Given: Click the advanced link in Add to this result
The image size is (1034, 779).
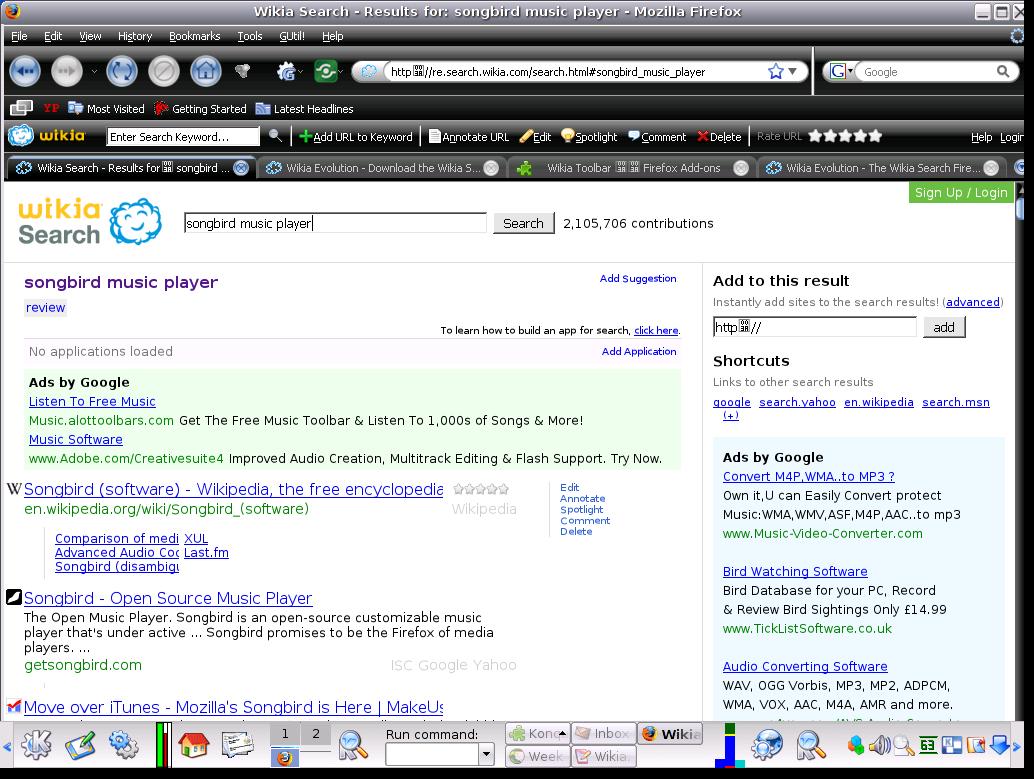Looking at the screenshot, I should [x=973, y=302].
